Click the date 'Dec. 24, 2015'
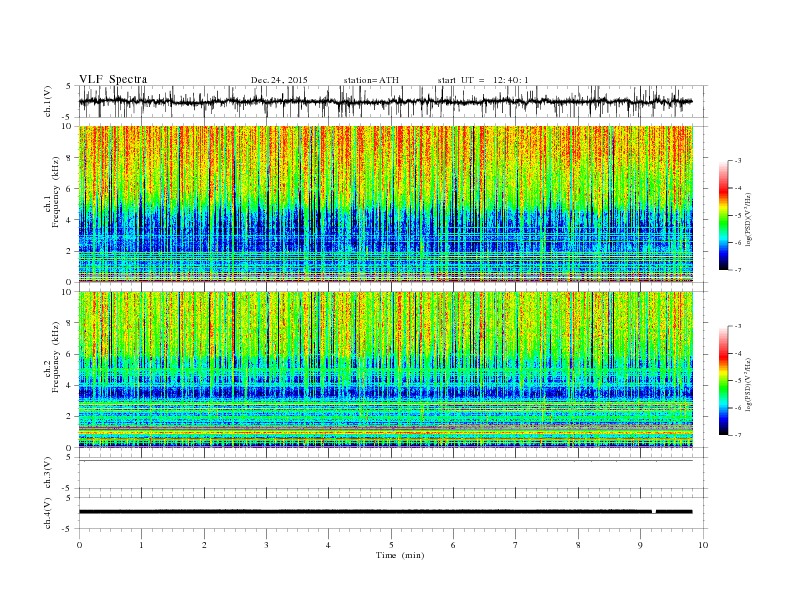 point(279,80)
